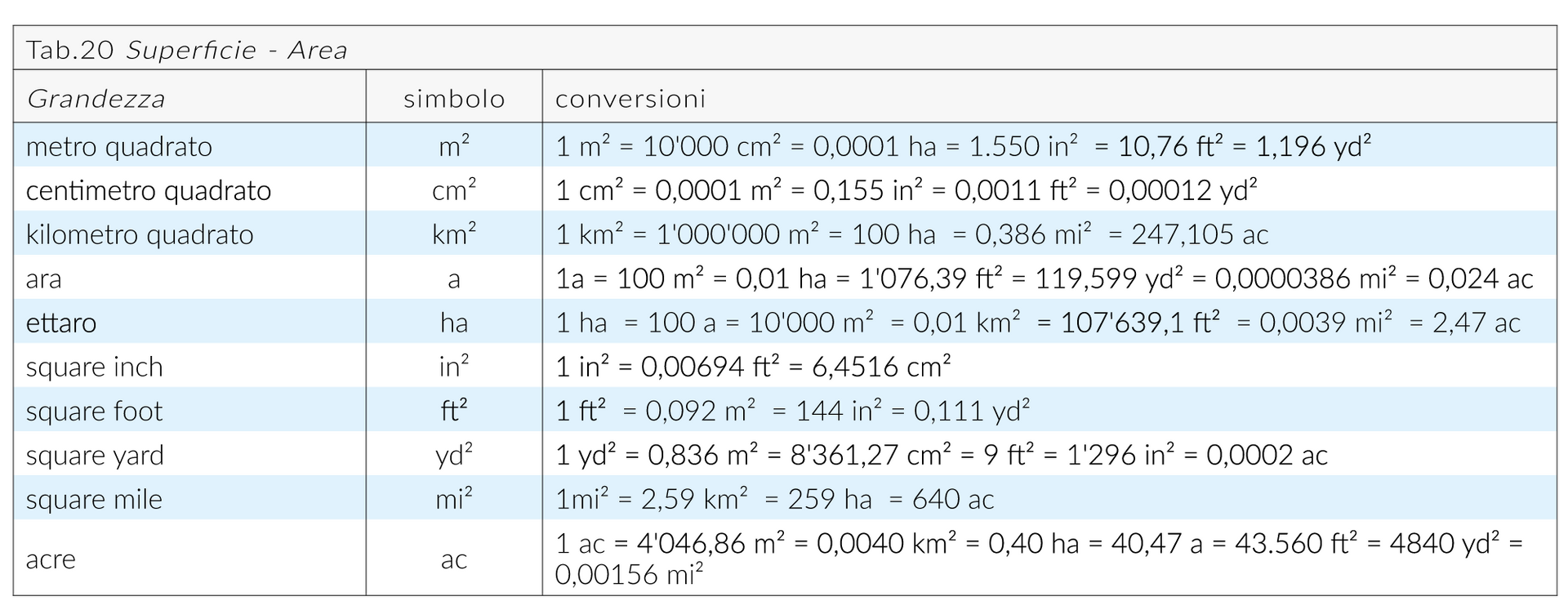Viewport: 1568px width, 610px height.
Task: Click the metro quadrato row label
Action: (x=119, y=147)
